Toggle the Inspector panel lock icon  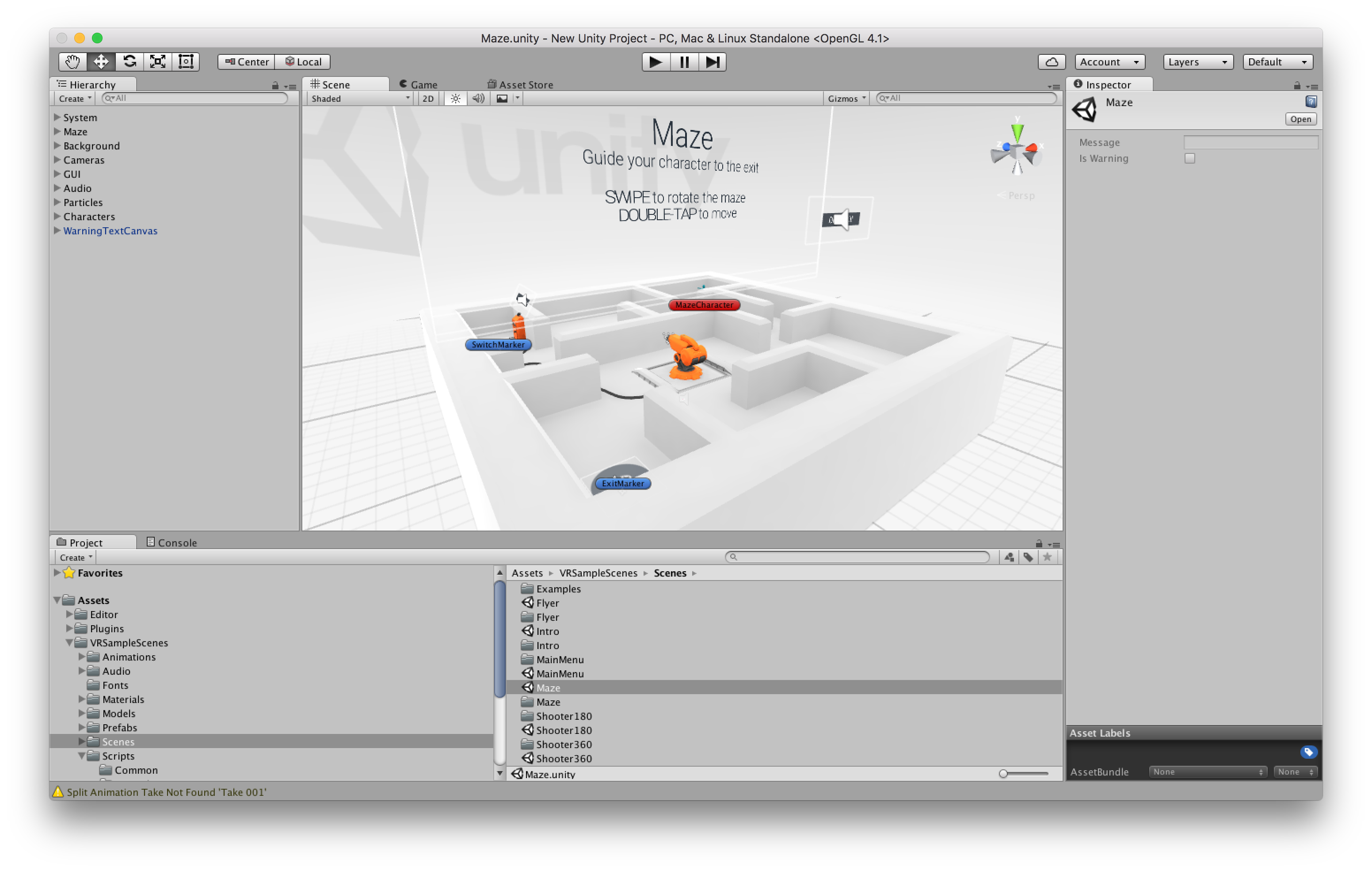click(1297, 85)
